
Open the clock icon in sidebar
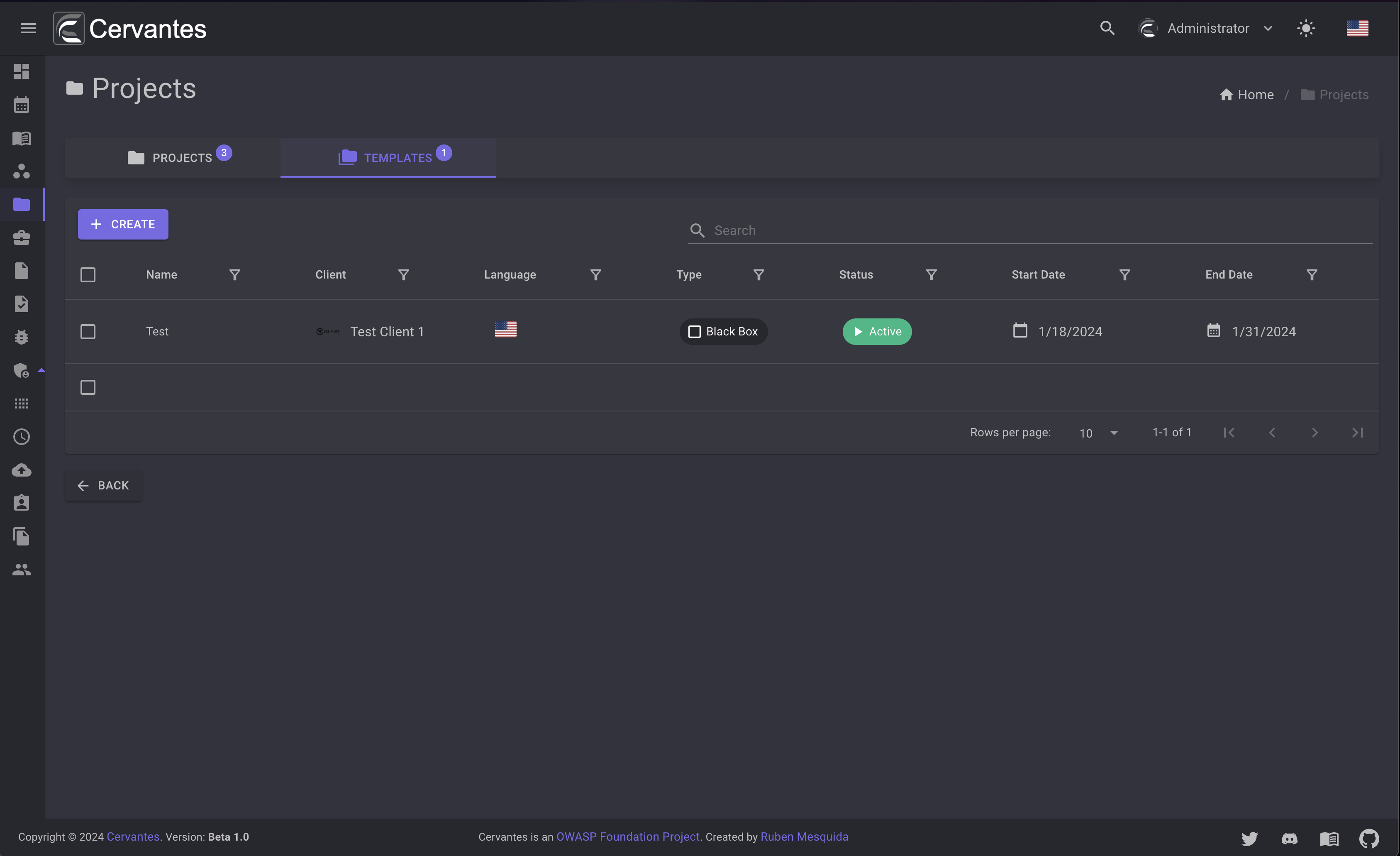pos(22,437)
